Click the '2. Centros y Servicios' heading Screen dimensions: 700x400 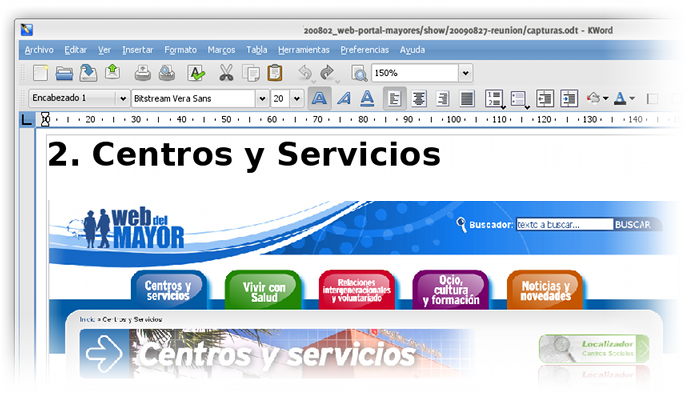(244, 154)
